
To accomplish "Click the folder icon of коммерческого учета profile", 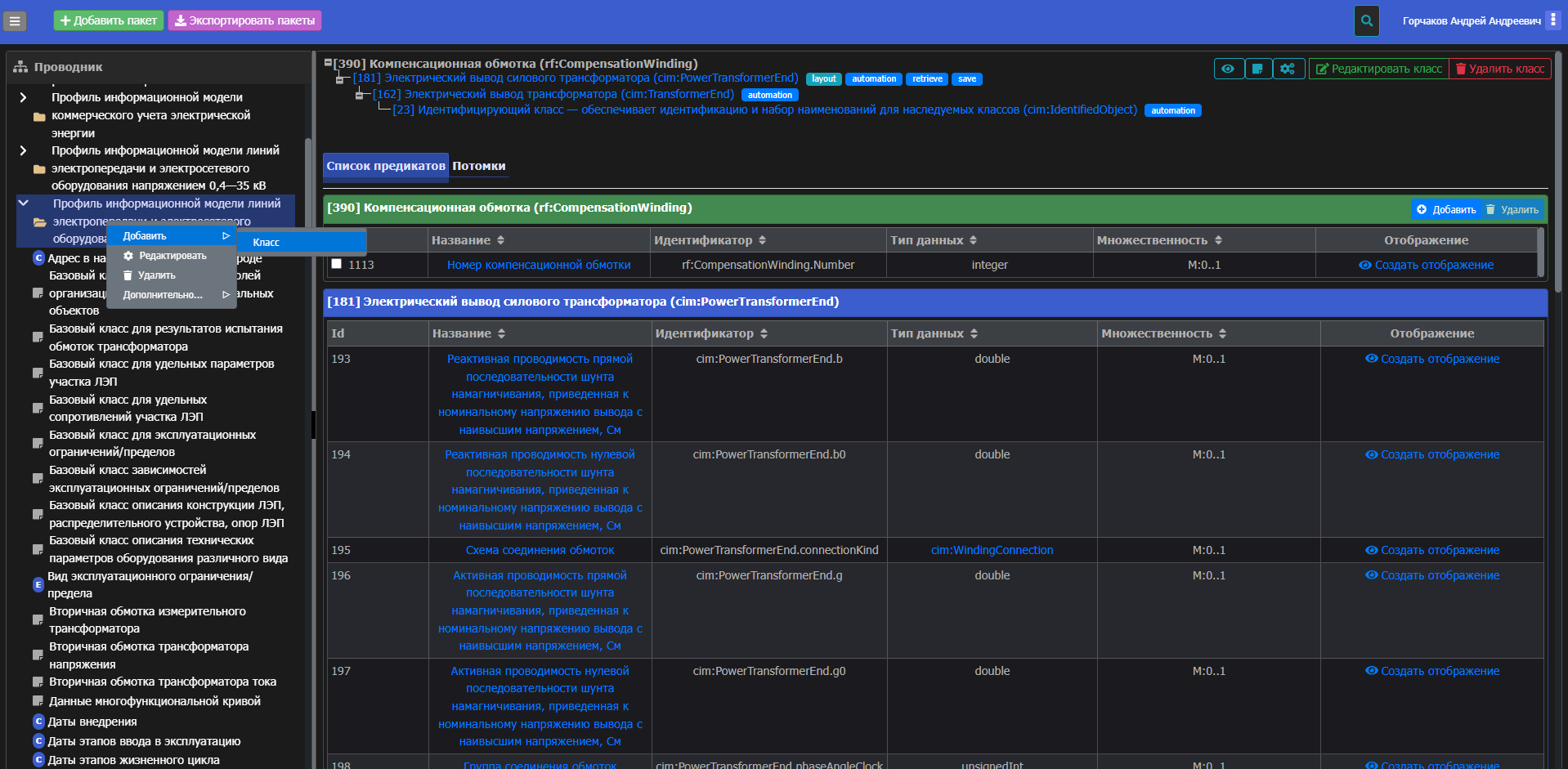I will tap(38, 116).
